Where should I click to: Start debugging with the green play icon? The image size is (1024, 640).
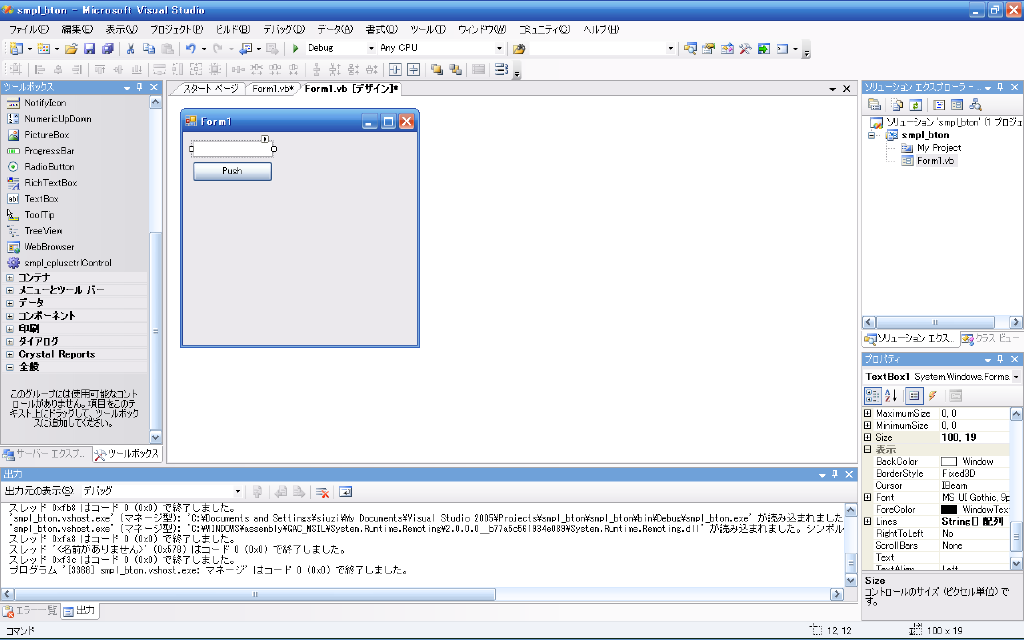(x=295, y=48)
